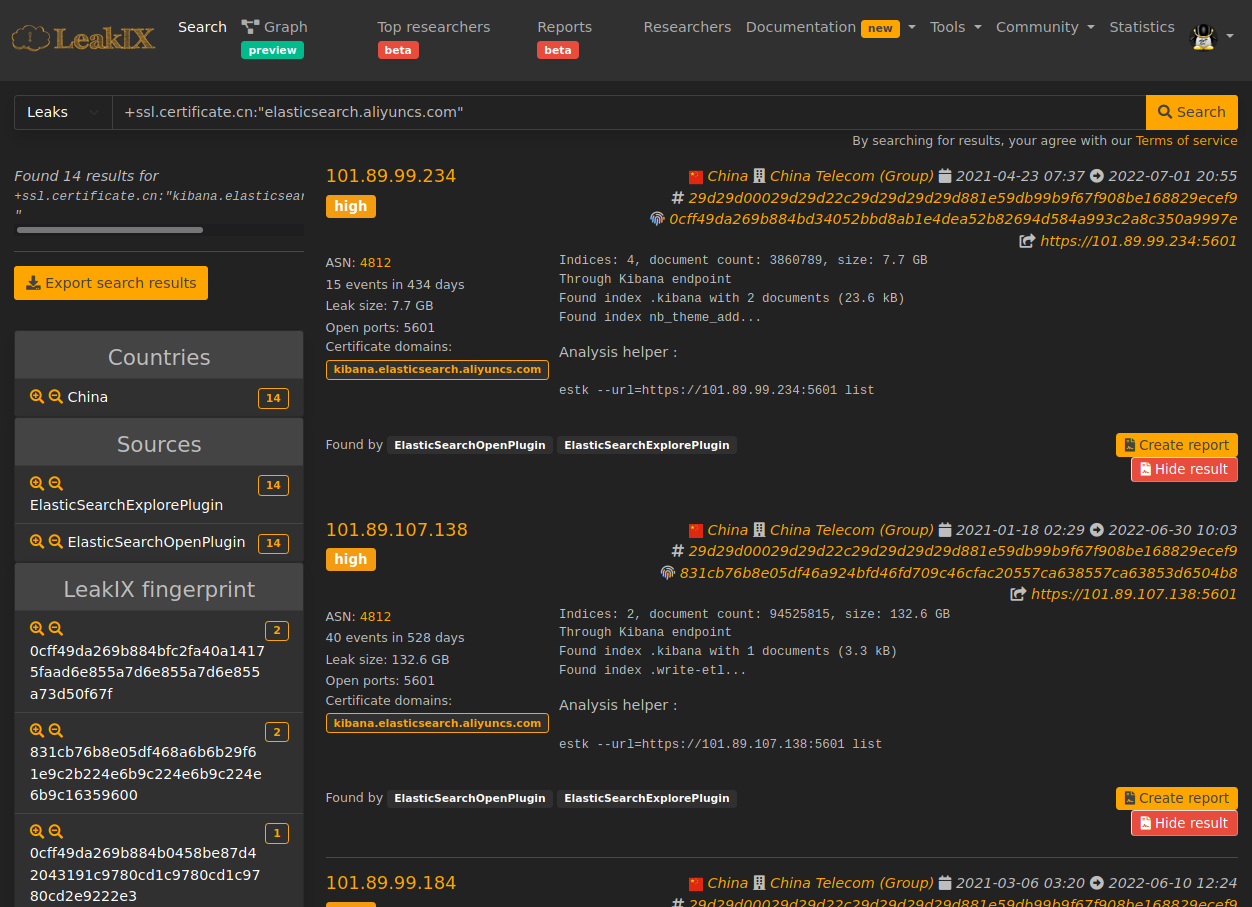Image resolution: width=1252 pixels, height=907 pixels.
Task: Open external link https://101.89.99.234:5601
Action: (1138, 241)
